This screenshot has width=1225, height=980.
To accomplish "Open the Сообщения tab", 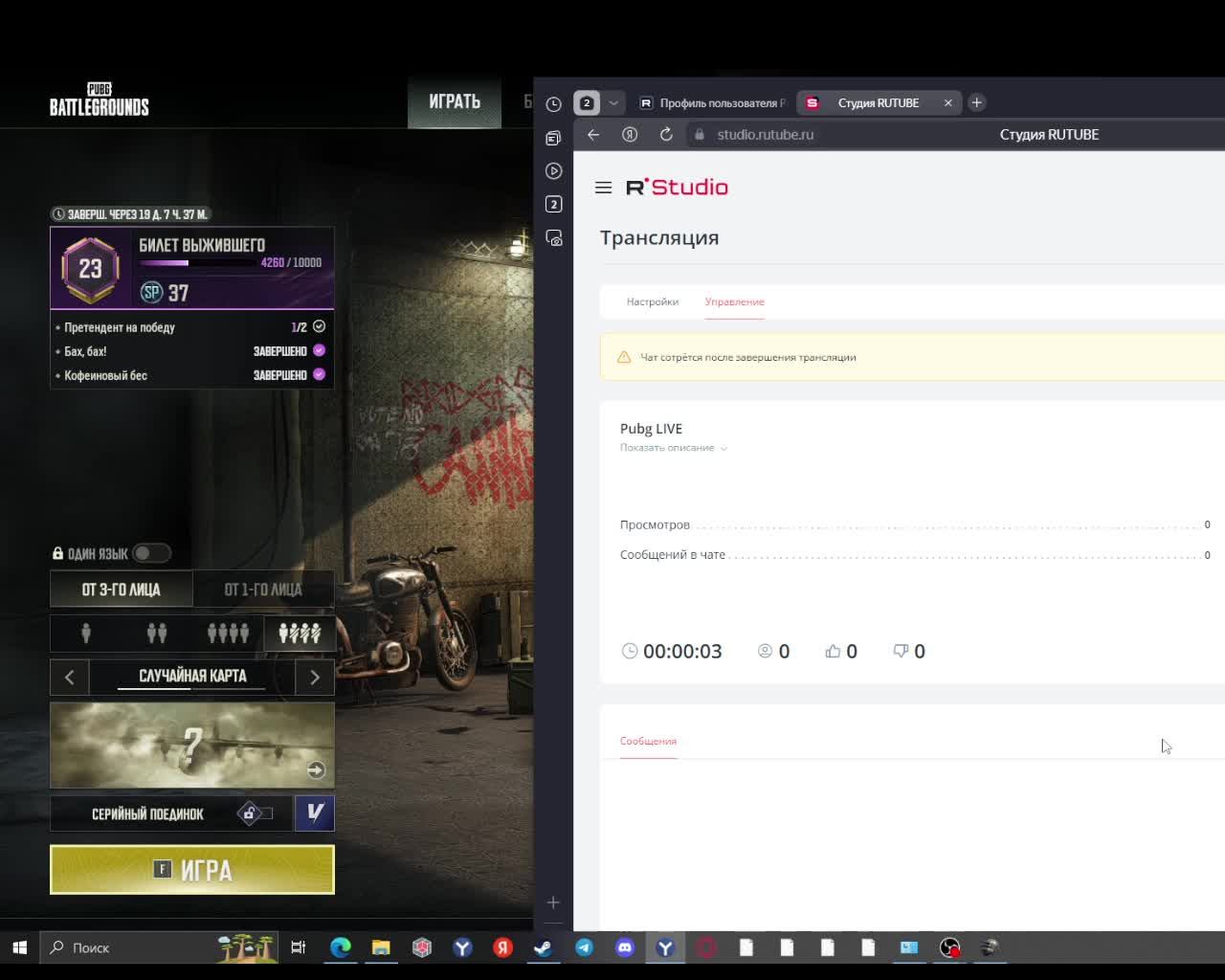I will click(648, 741).
